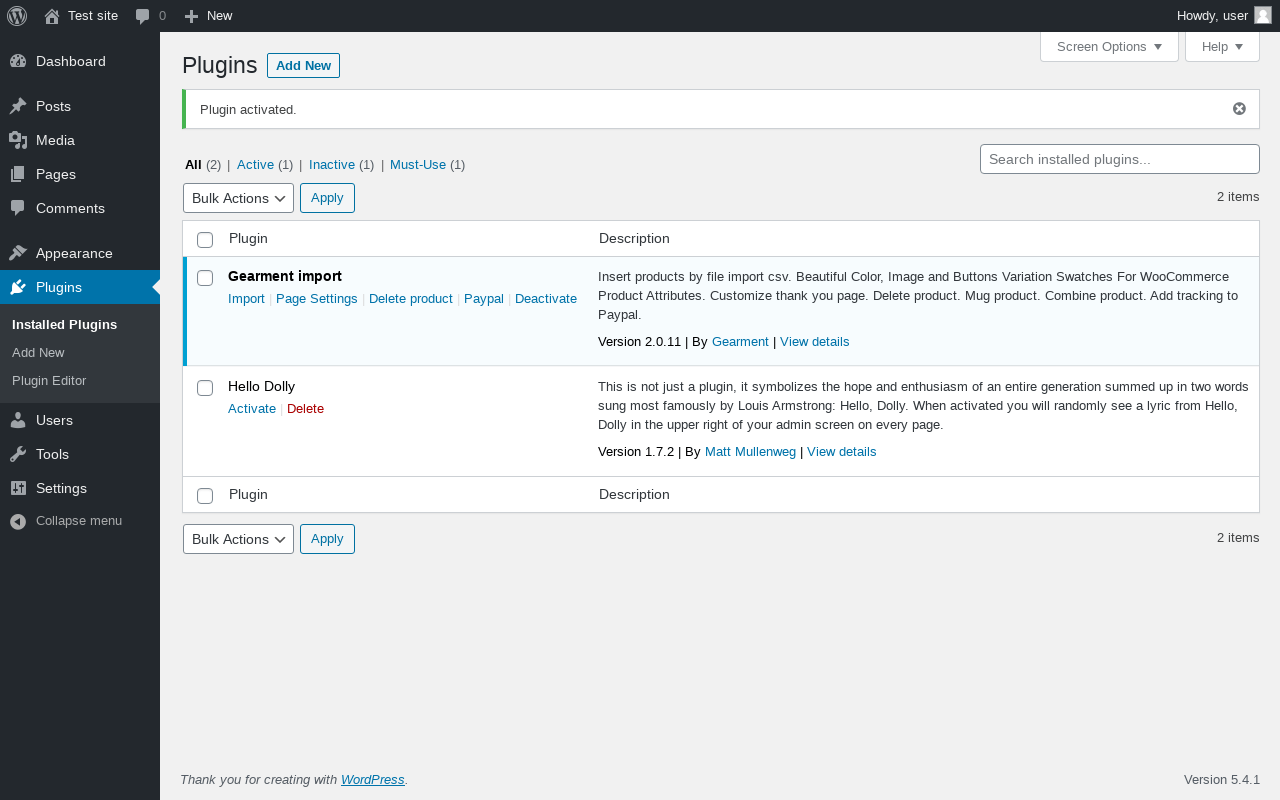This screenshot has height=800, width=1280.
Task: Click the Dashboard gauge icon
Action: tap(18, 61)
